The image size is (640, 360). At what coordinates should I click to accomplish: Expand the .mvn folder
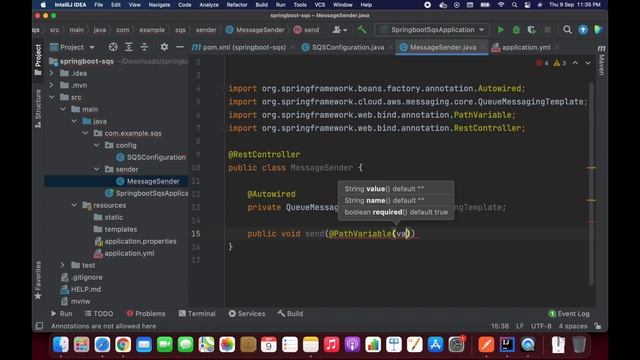tap(51, 85)
